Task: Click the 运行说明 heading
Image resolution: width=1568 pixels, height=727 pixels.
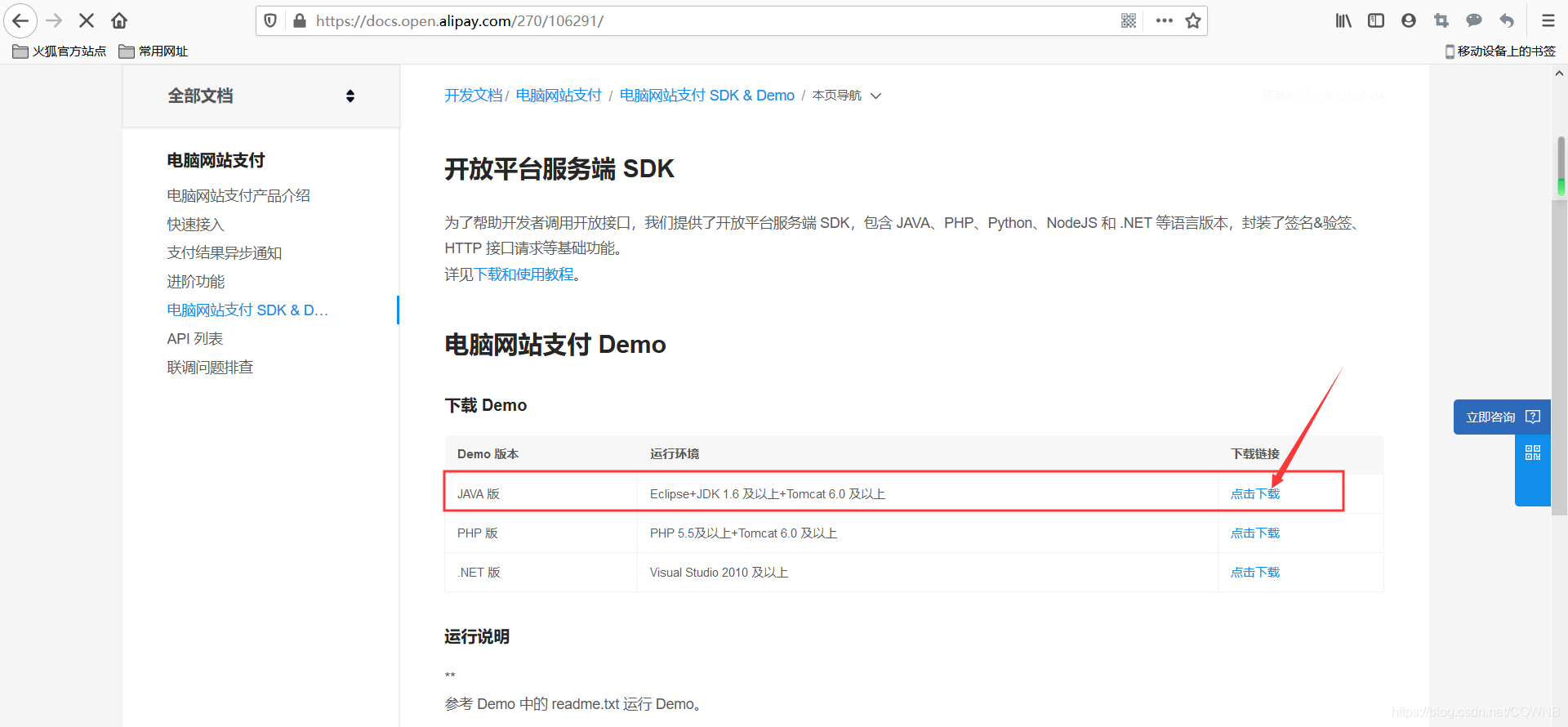Action: tap(477, 637)
